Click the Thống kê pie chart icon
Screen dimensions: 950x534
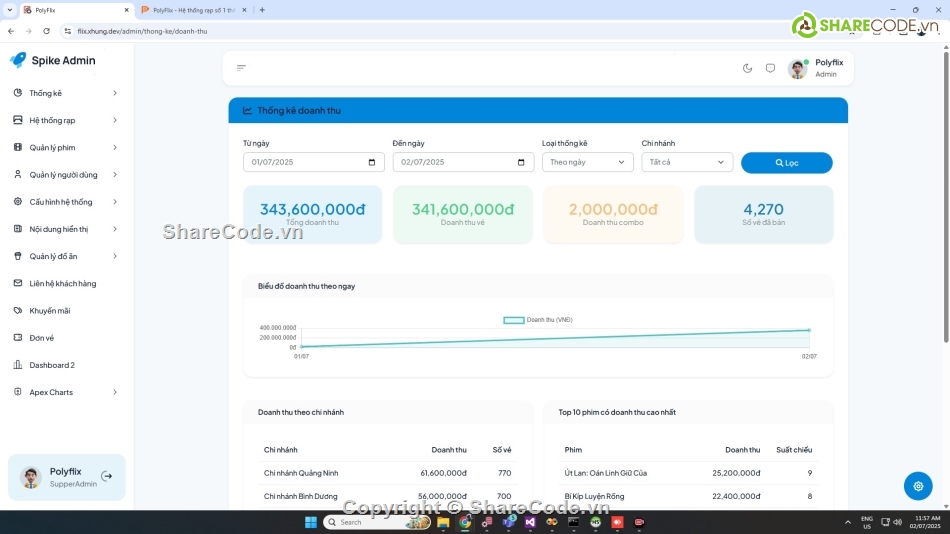[x=18, y=93]
